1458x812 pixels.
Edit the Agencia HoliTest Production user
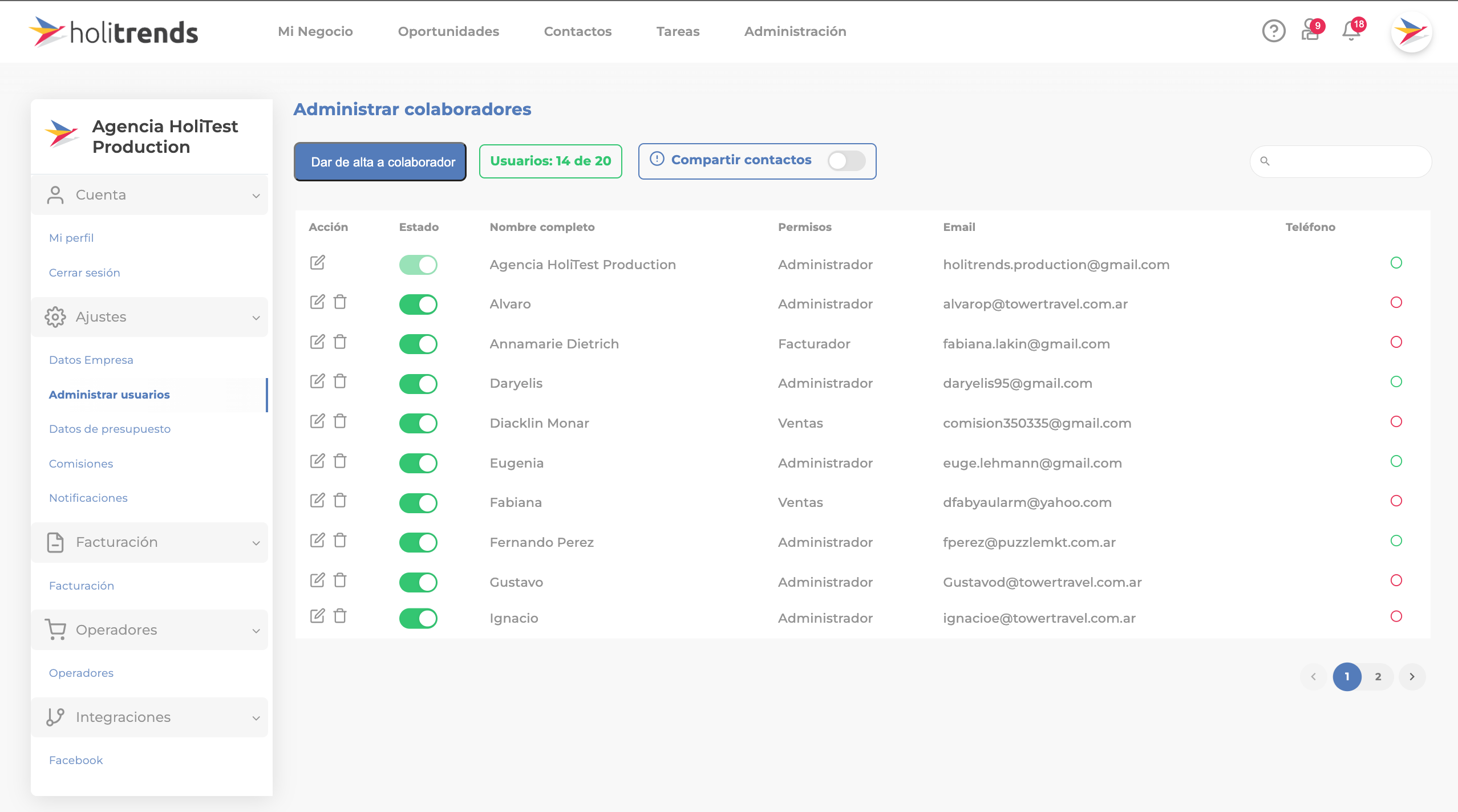[317, 263]
